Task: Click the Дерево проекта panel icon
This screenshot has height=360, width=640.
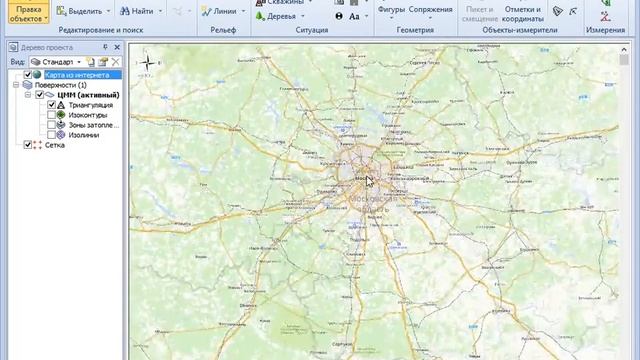Action: [x=13, y=47]
